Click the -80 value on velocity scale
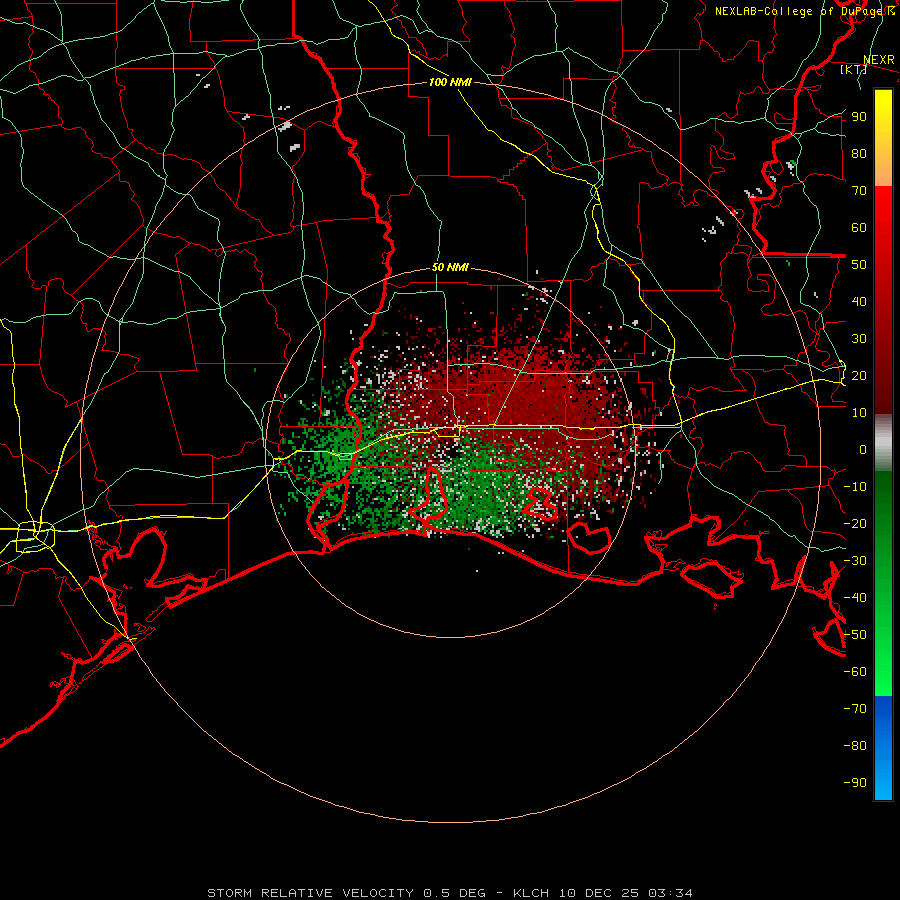The width and height of the screenshot is (900, 900). (x=855, y=746)
